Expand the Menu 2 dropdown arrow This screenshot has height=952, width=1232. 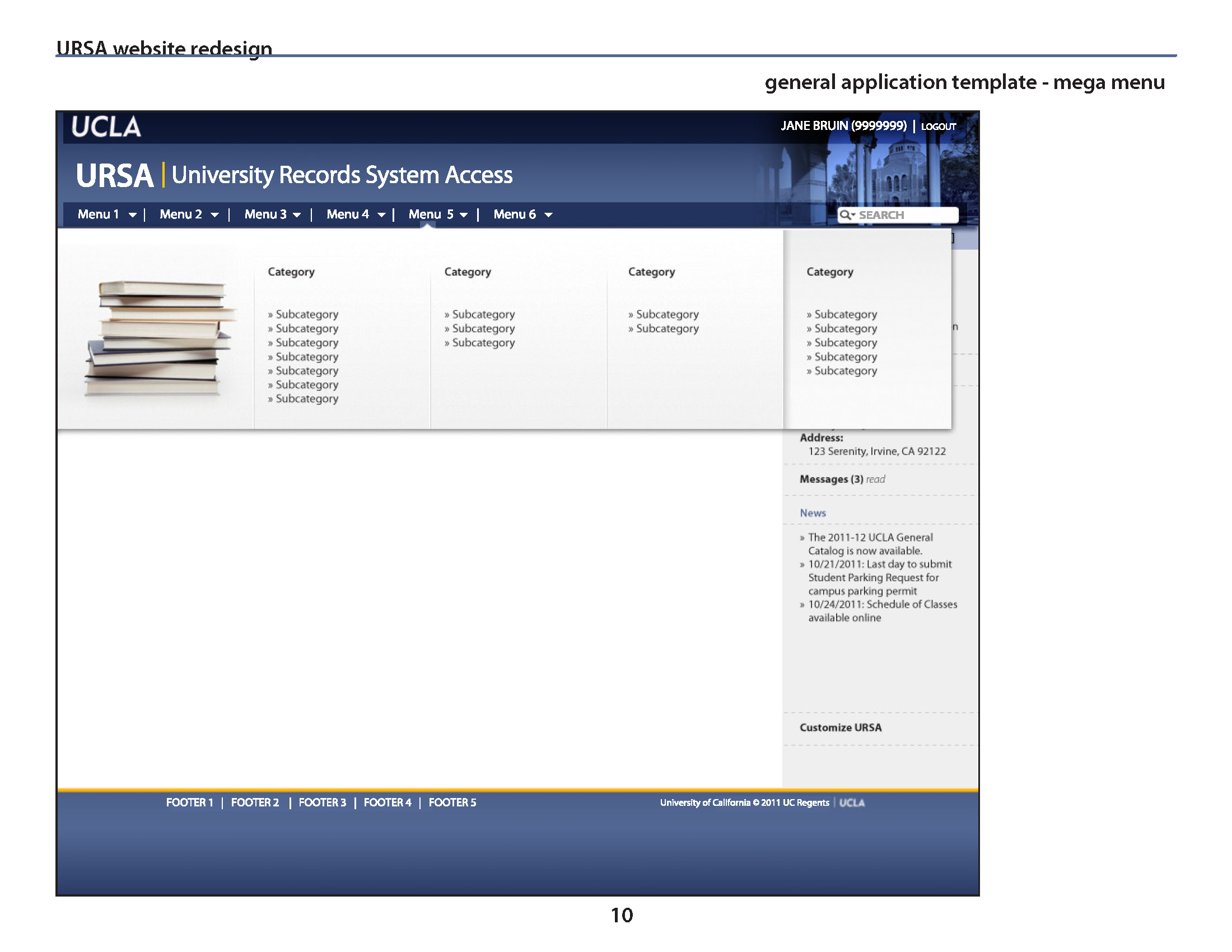(214, 215)
